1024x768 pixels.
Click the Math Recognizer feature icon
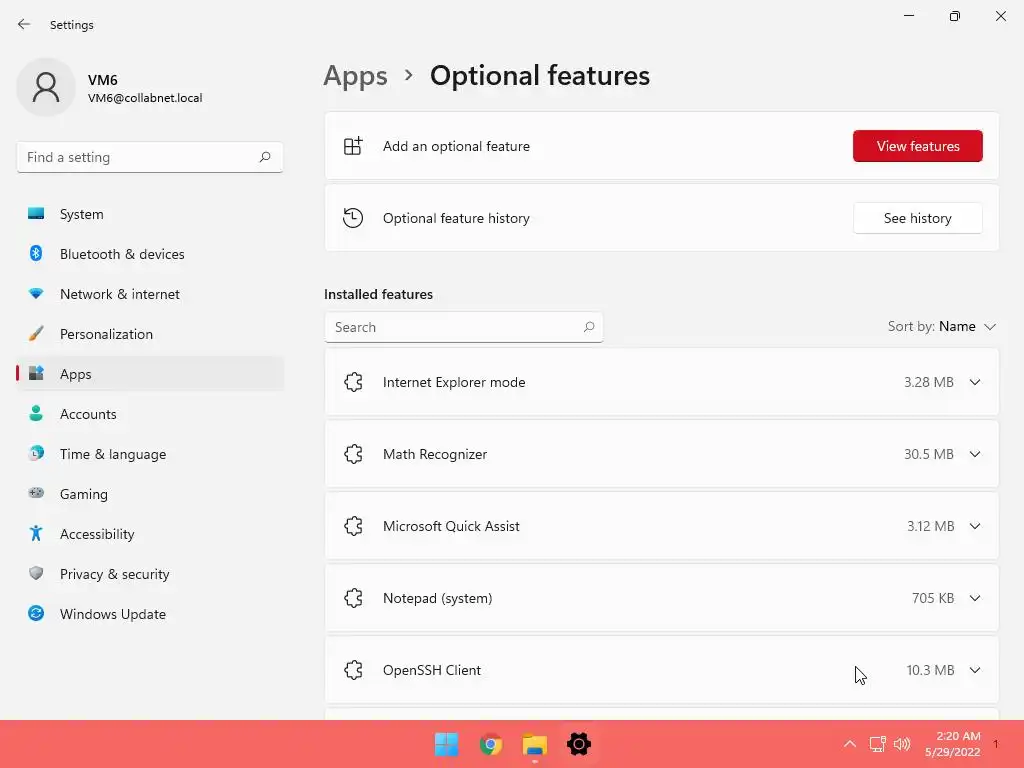coord(353,454)
